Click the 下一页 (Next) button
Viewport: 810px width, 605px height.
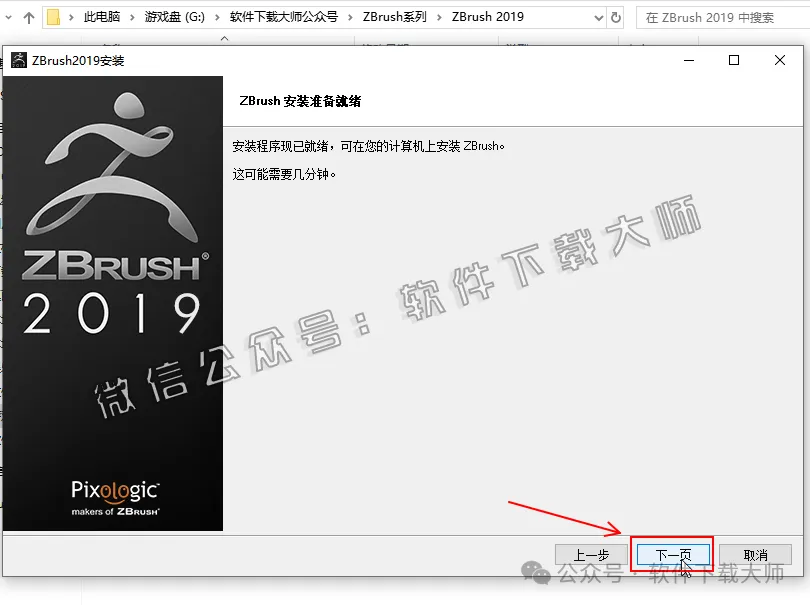coord(672,554)
